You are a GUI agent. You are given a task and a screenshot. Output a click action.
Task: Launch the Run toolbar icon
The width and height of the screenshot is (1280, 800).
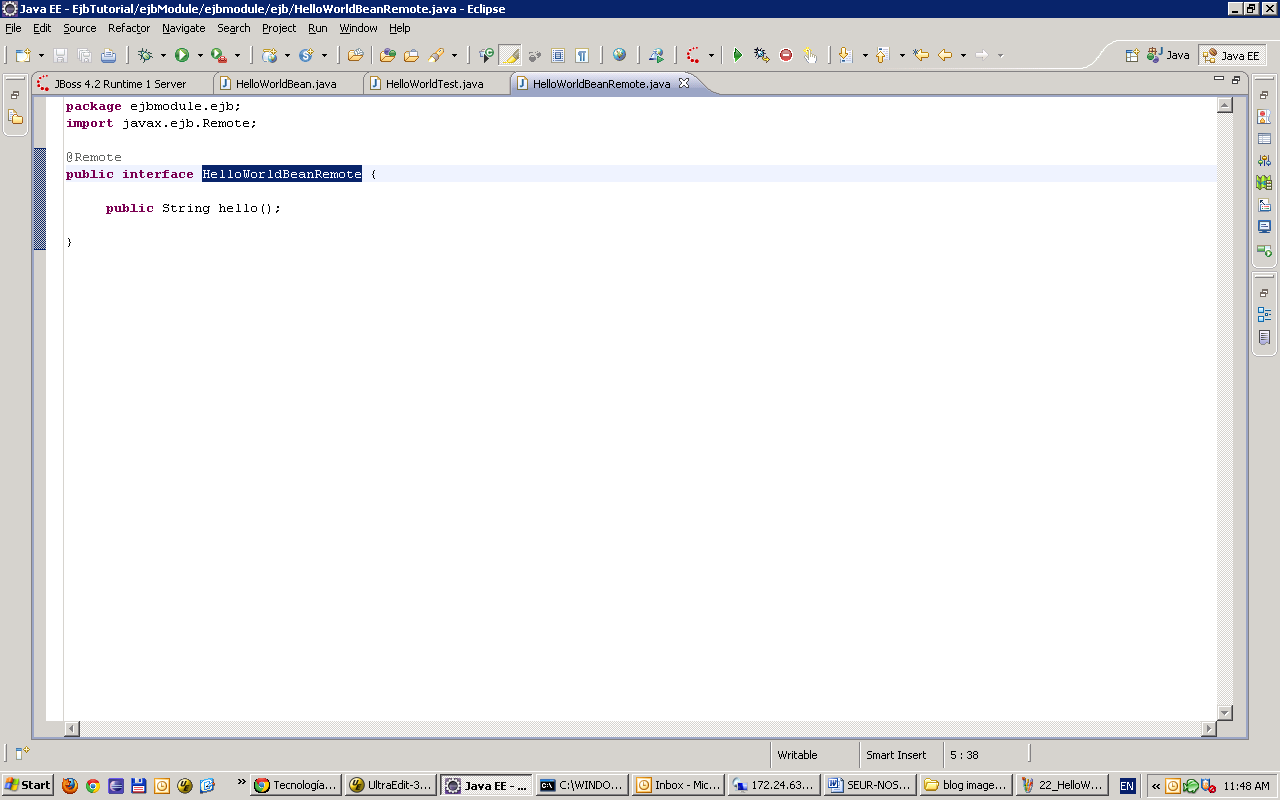pyautogui.click(x=181, y=55)
